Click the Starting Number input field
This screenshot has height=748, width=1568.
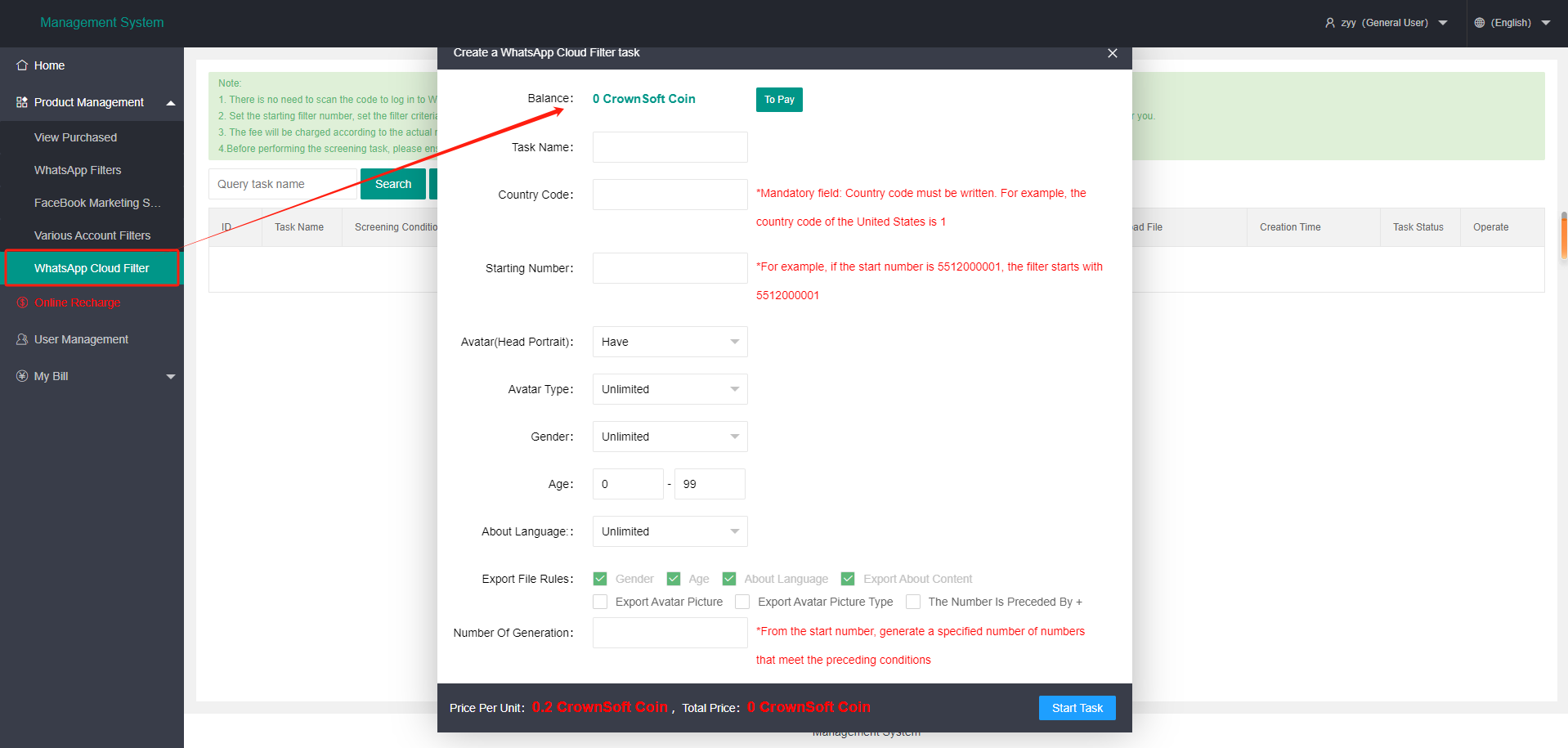[670, 268]
